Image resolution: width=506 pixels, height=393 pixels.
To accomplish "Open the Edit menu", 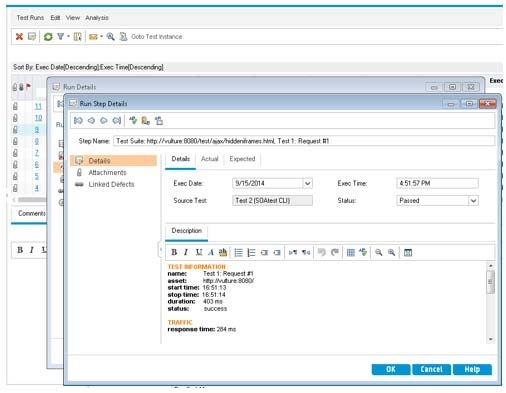I will click(x=55, y=18).
